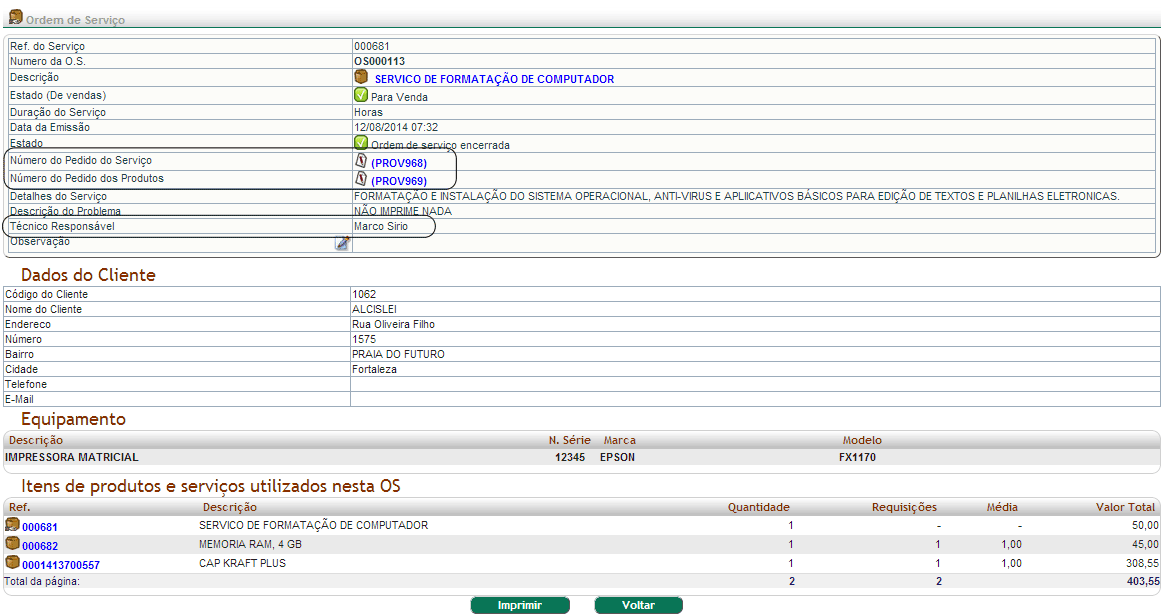Click the document icon next to PROV969
This screenshot has height=616, width=1165.
361,178
